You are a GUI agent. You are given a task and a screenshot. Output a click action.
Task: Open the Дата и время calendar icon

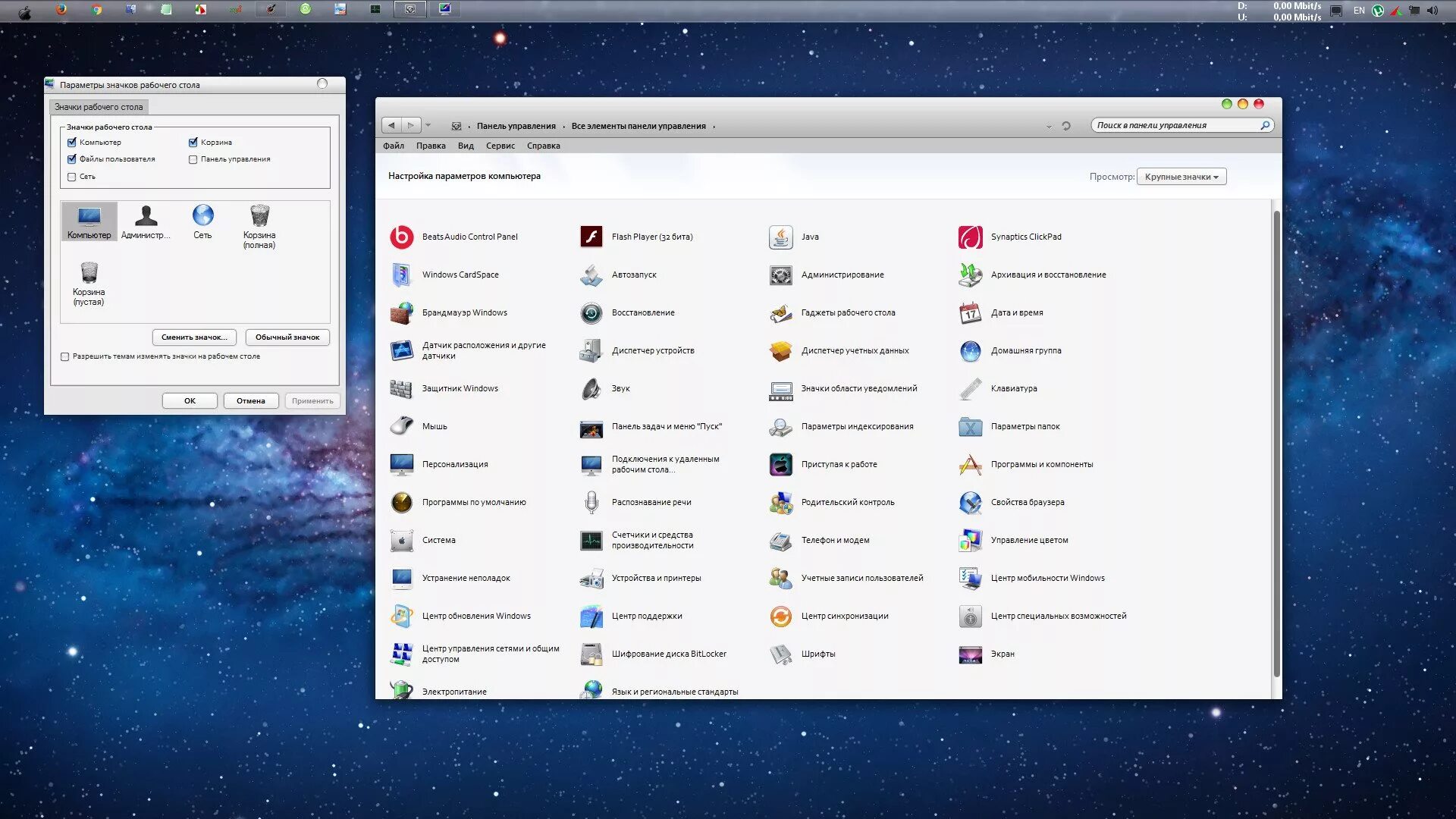click(x=970, y=312)
